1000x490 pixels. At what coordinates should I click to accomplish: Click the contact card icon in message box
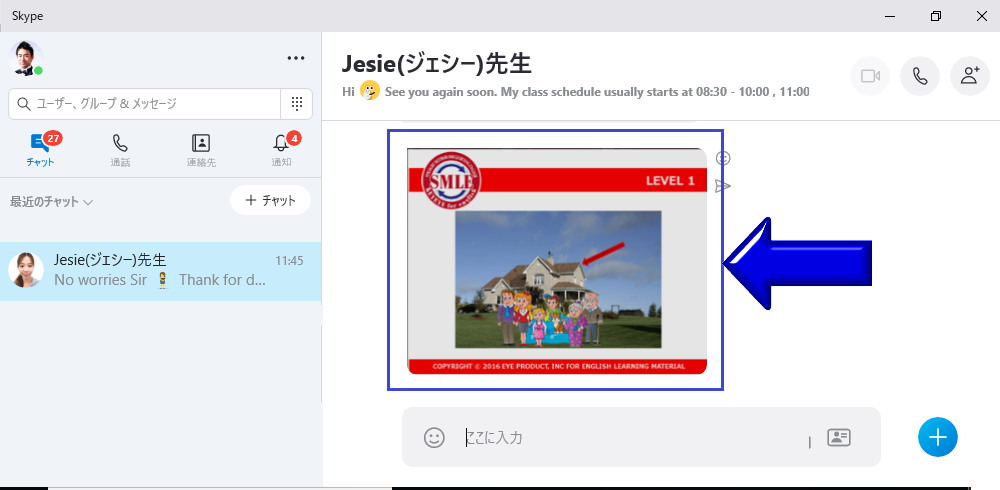[x=839, y=438]
